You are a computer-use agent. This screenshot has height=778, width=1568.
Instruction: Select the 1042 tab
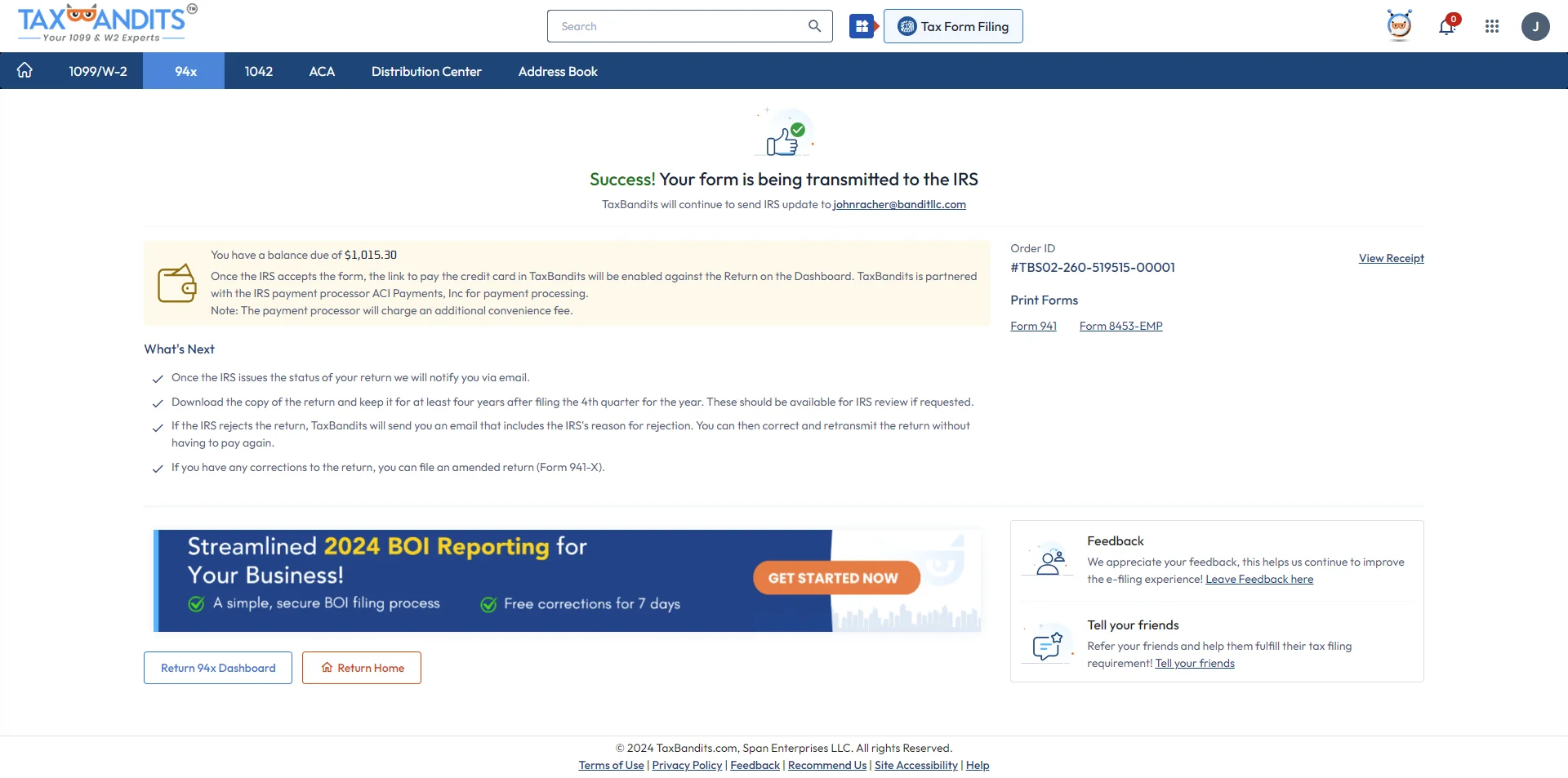click(259, 71)
